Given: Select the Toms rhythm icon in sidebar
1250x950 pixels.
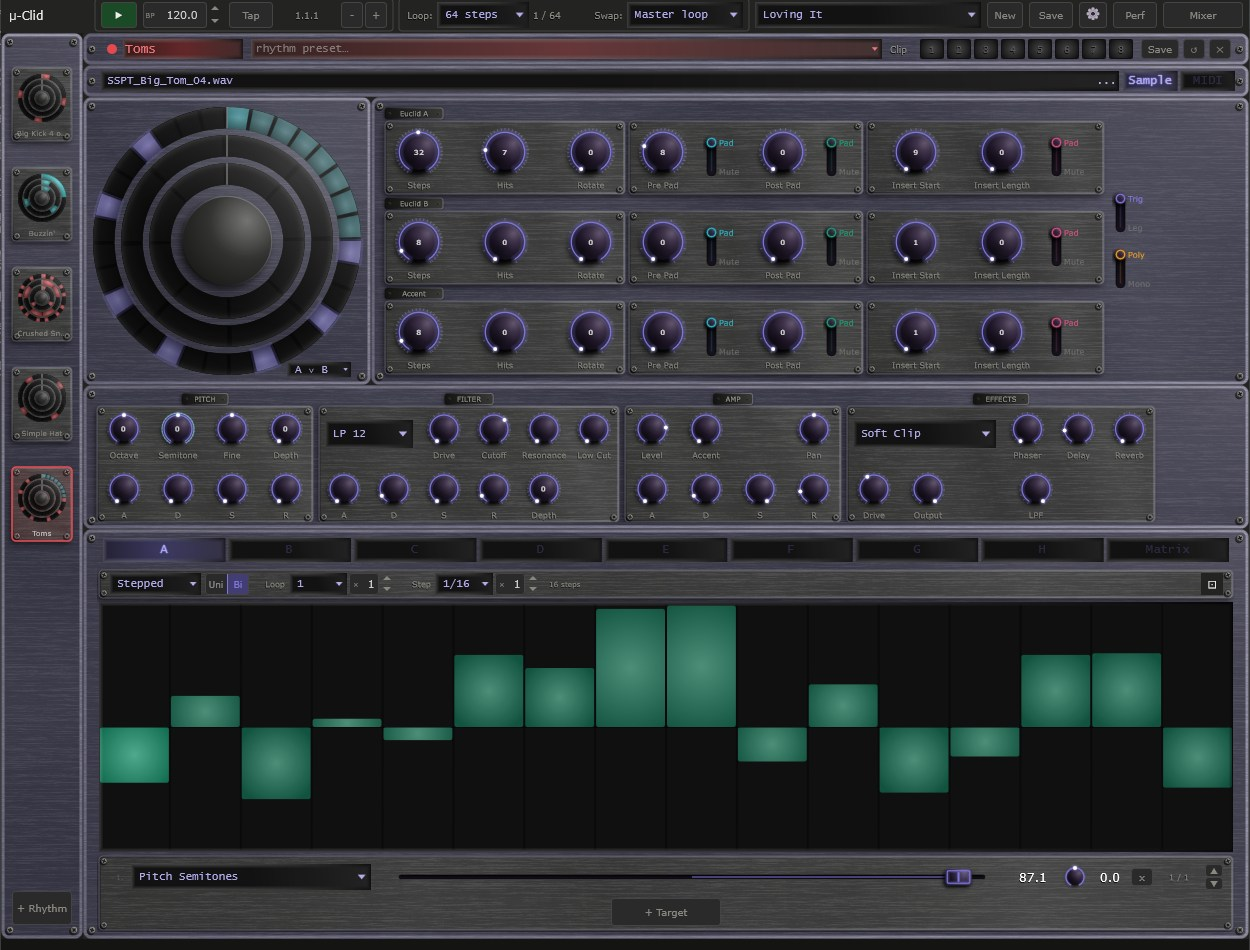Looking at the screenshot, I should (x=42, y=504).
